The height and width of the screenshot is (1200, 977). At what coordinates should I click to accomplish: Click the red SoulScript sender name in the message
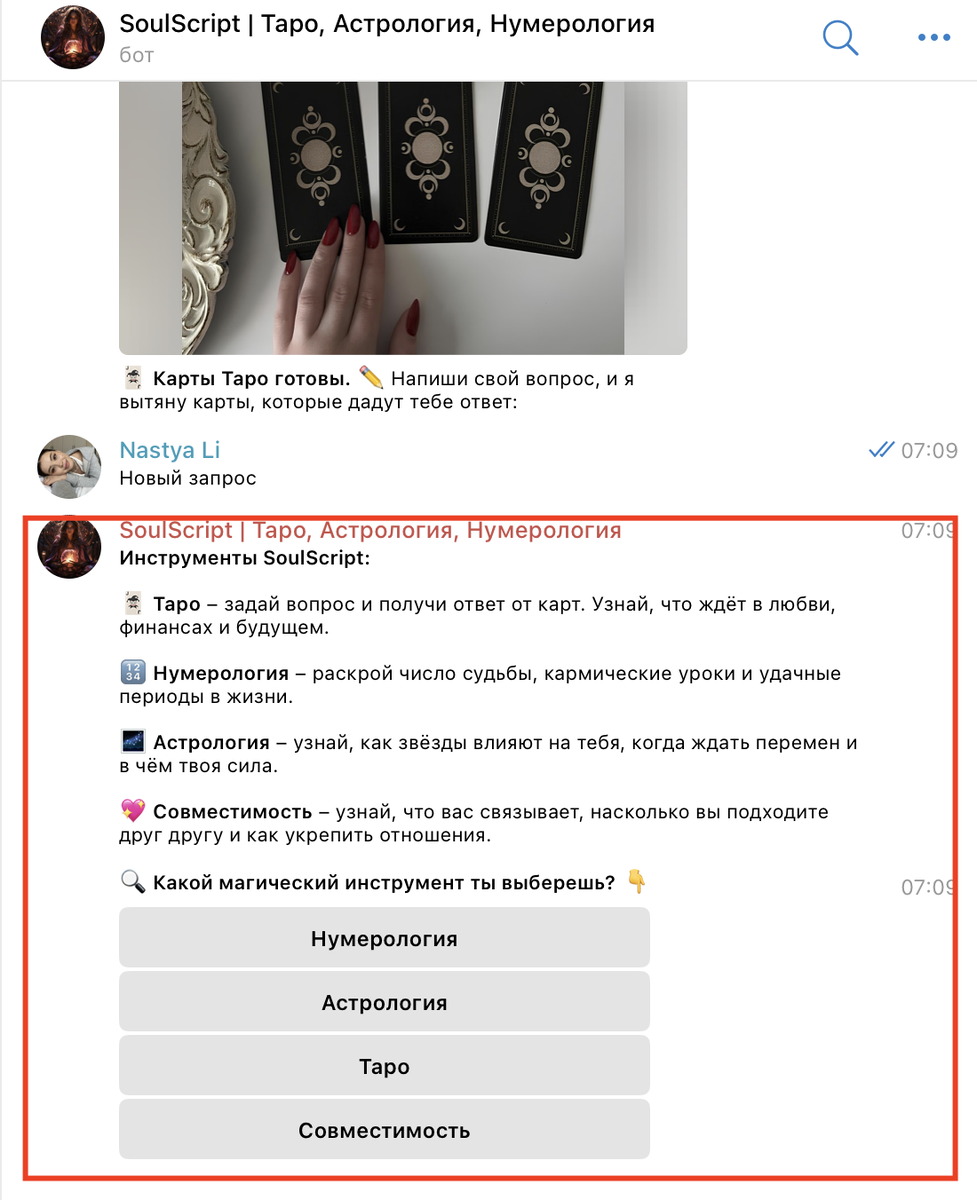pos(370,530)
